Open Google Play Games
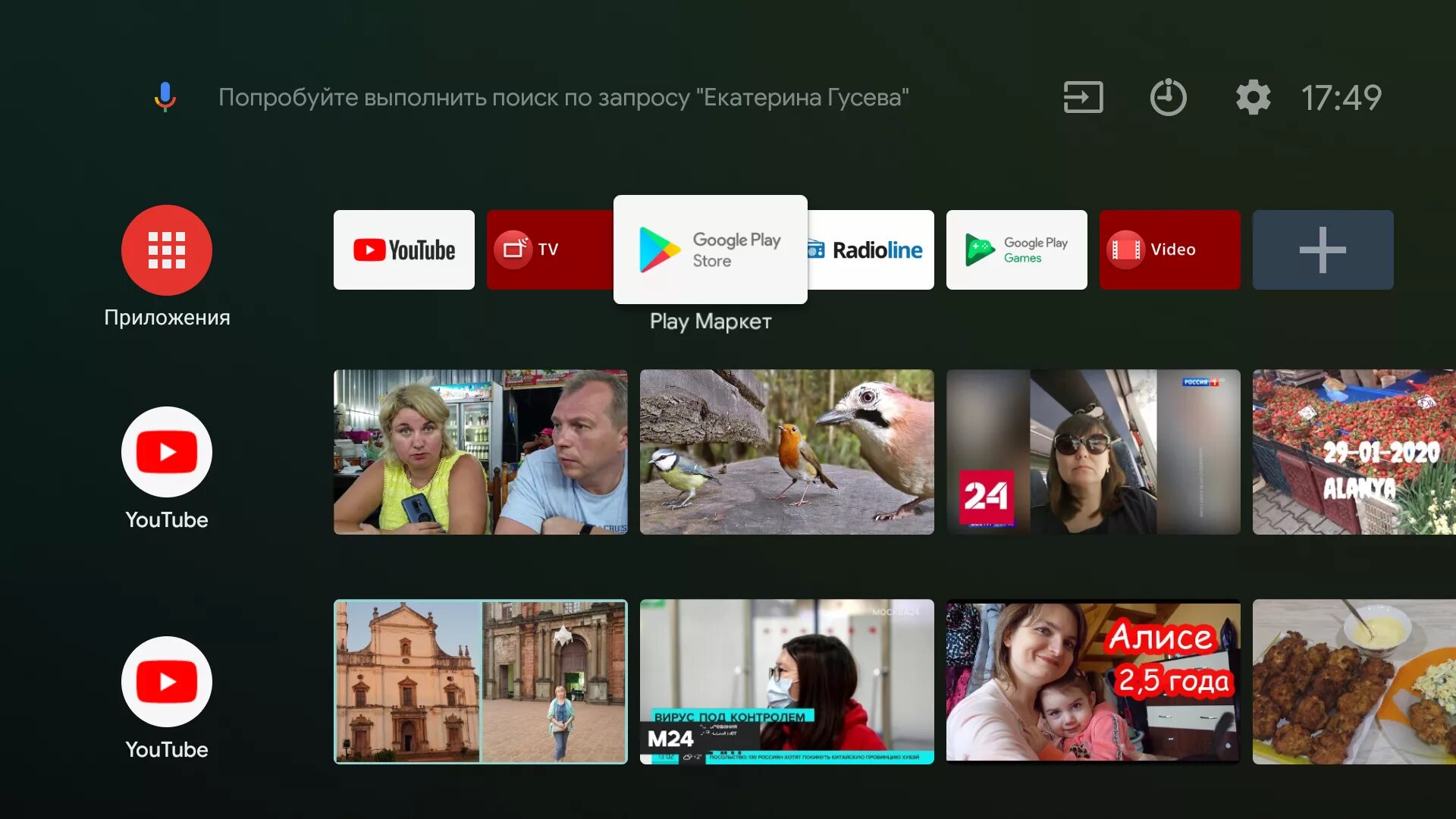 [x=1016, y=249]
